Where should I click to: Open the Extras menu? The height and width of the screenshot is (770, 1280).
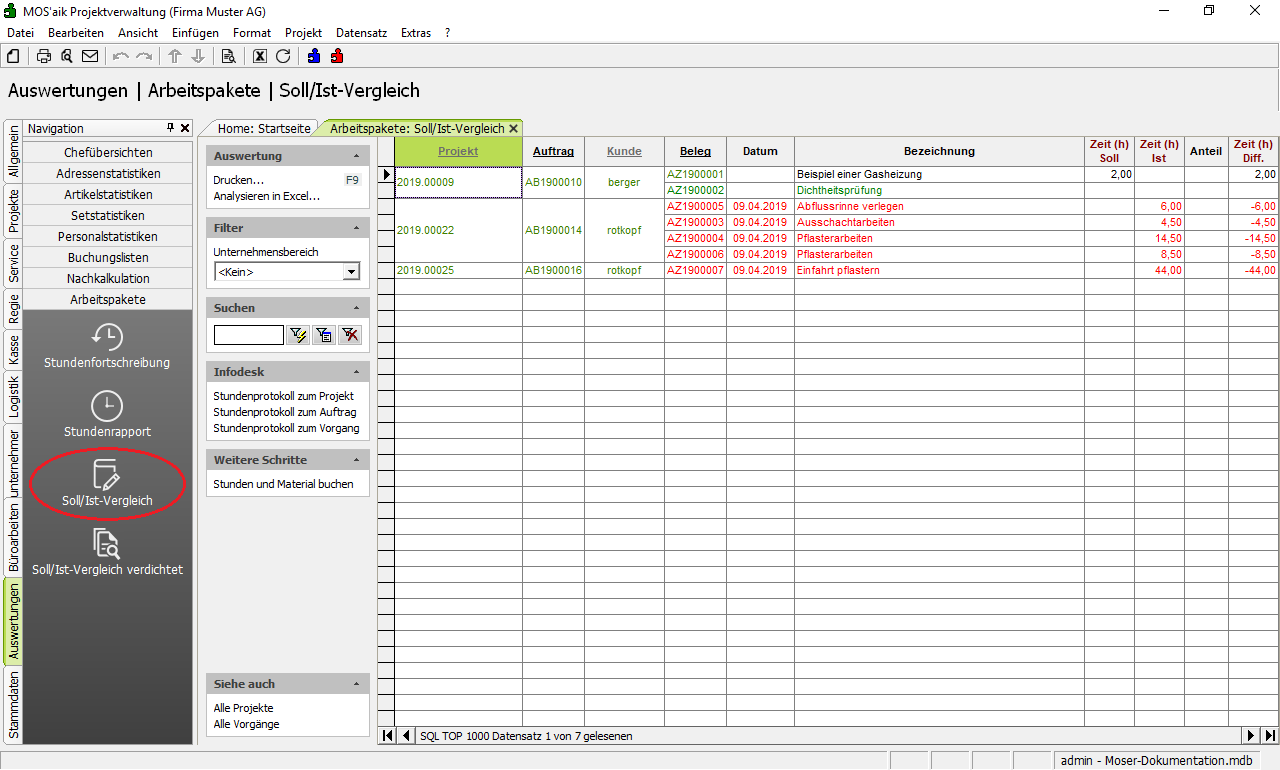click(x=415, y=33)
